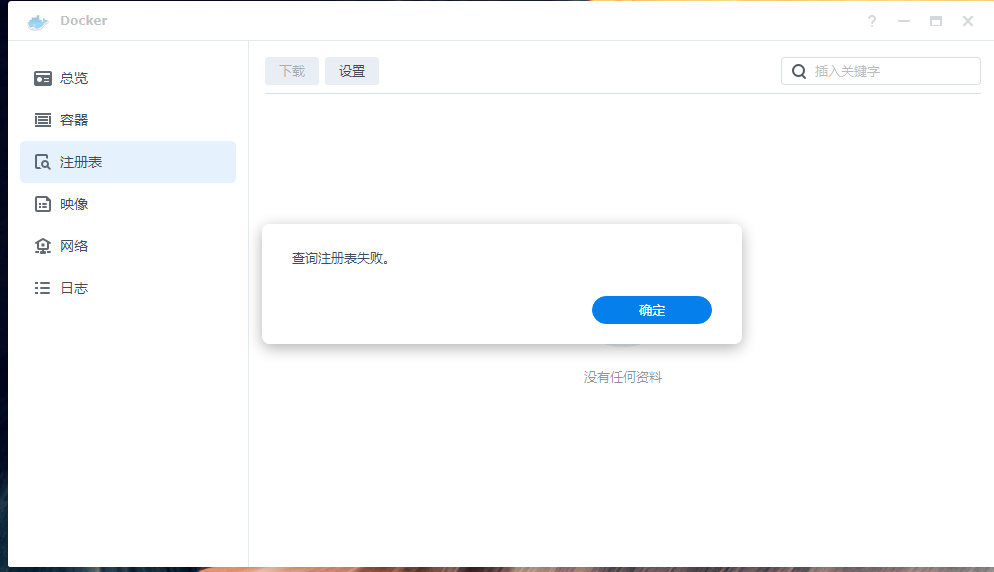Go to the 映像 section label
Viewport: 994px width, 572px height.
74,204
